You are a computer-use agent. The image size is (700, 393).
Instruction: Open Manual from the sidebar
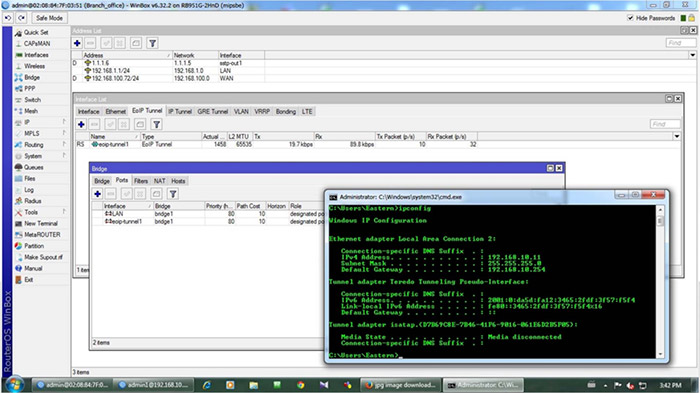pos(33,268)
